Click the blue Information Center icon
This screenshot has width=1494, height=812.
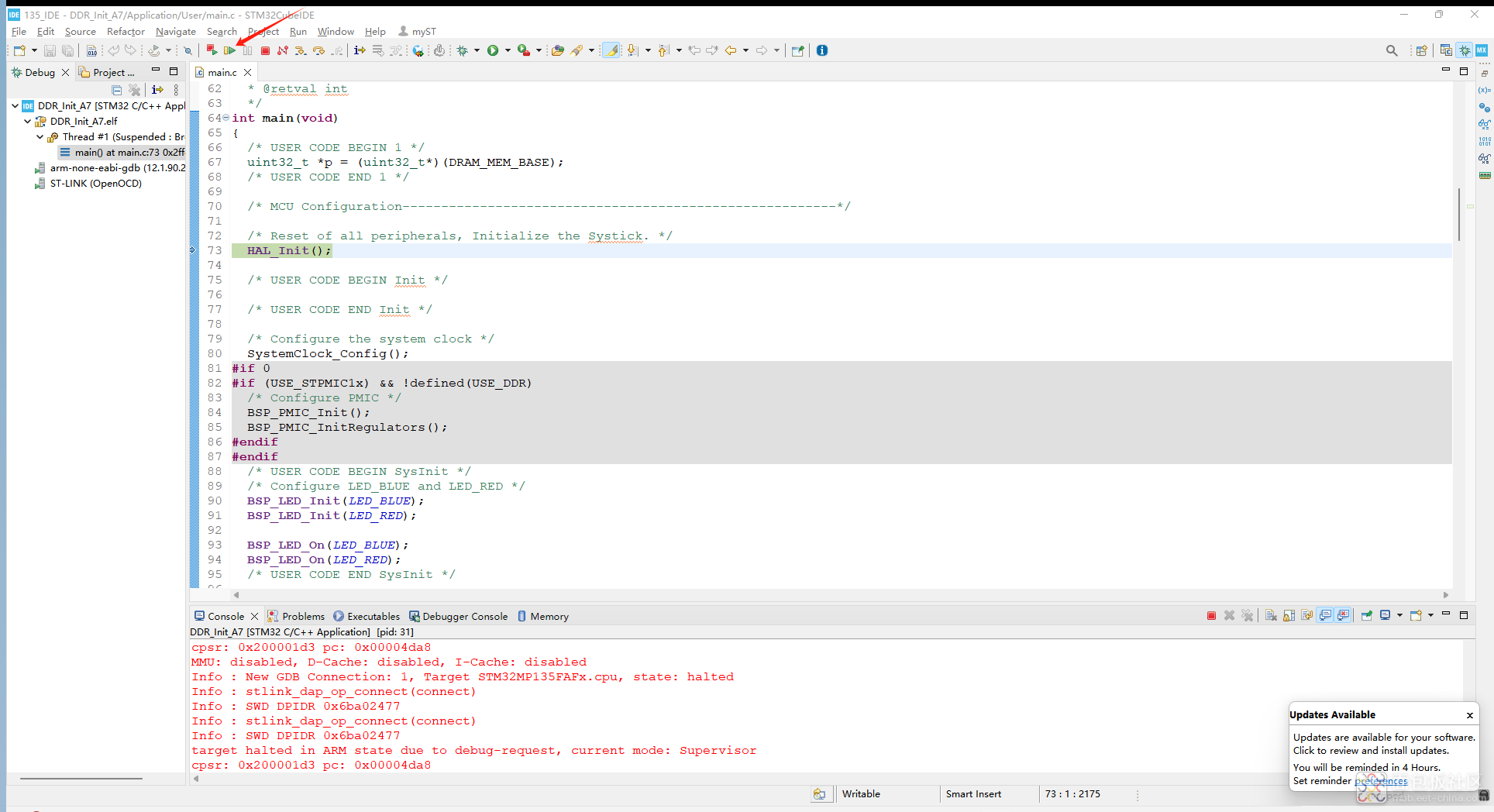pyautogui.click(x=822, y=50)
